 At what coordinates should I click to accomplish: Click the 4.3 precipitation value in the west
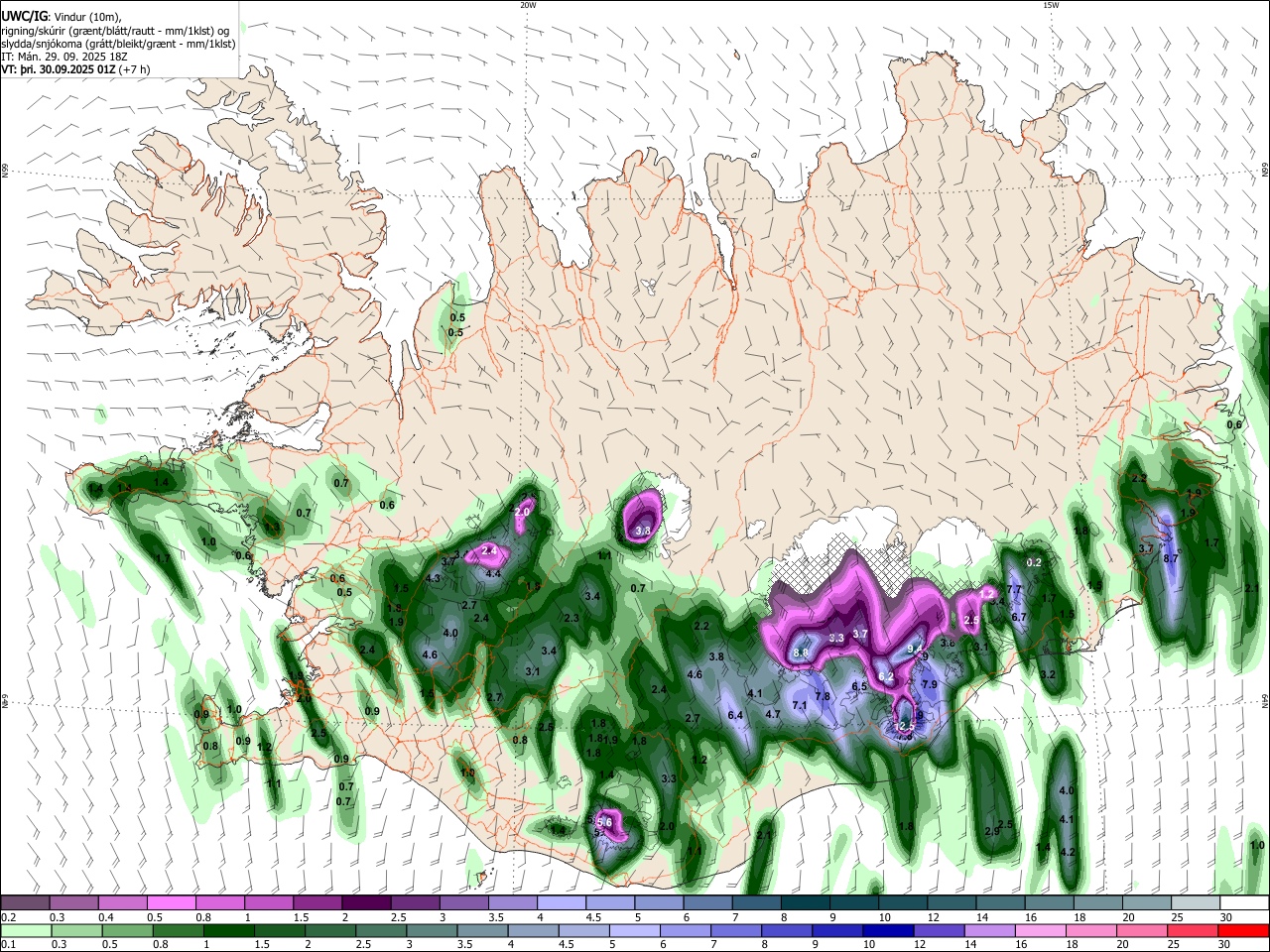[433, 578]
